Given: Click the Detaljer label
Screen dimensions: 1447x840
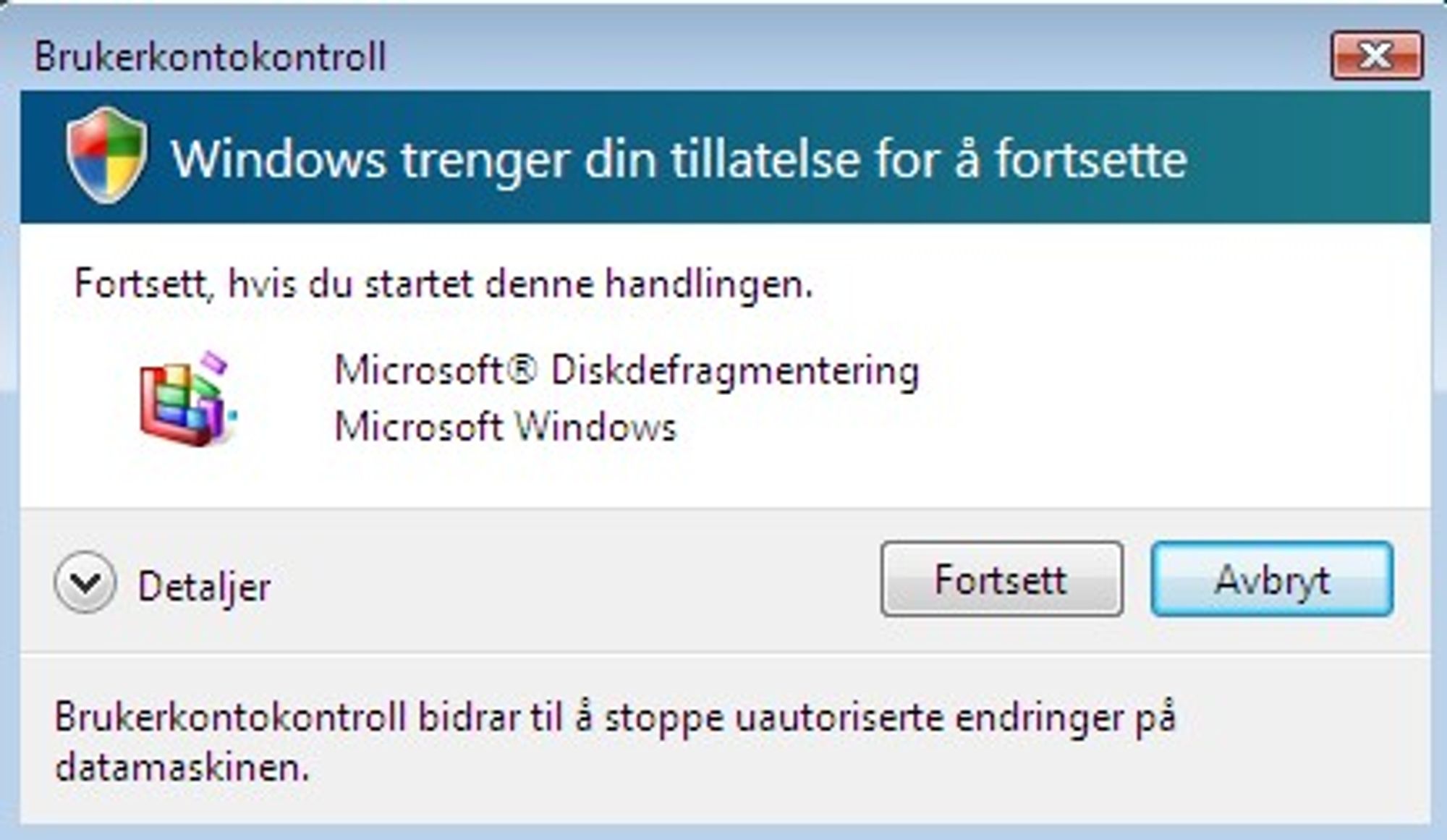Looking at the screenshot, I should [x=204, y=586].
